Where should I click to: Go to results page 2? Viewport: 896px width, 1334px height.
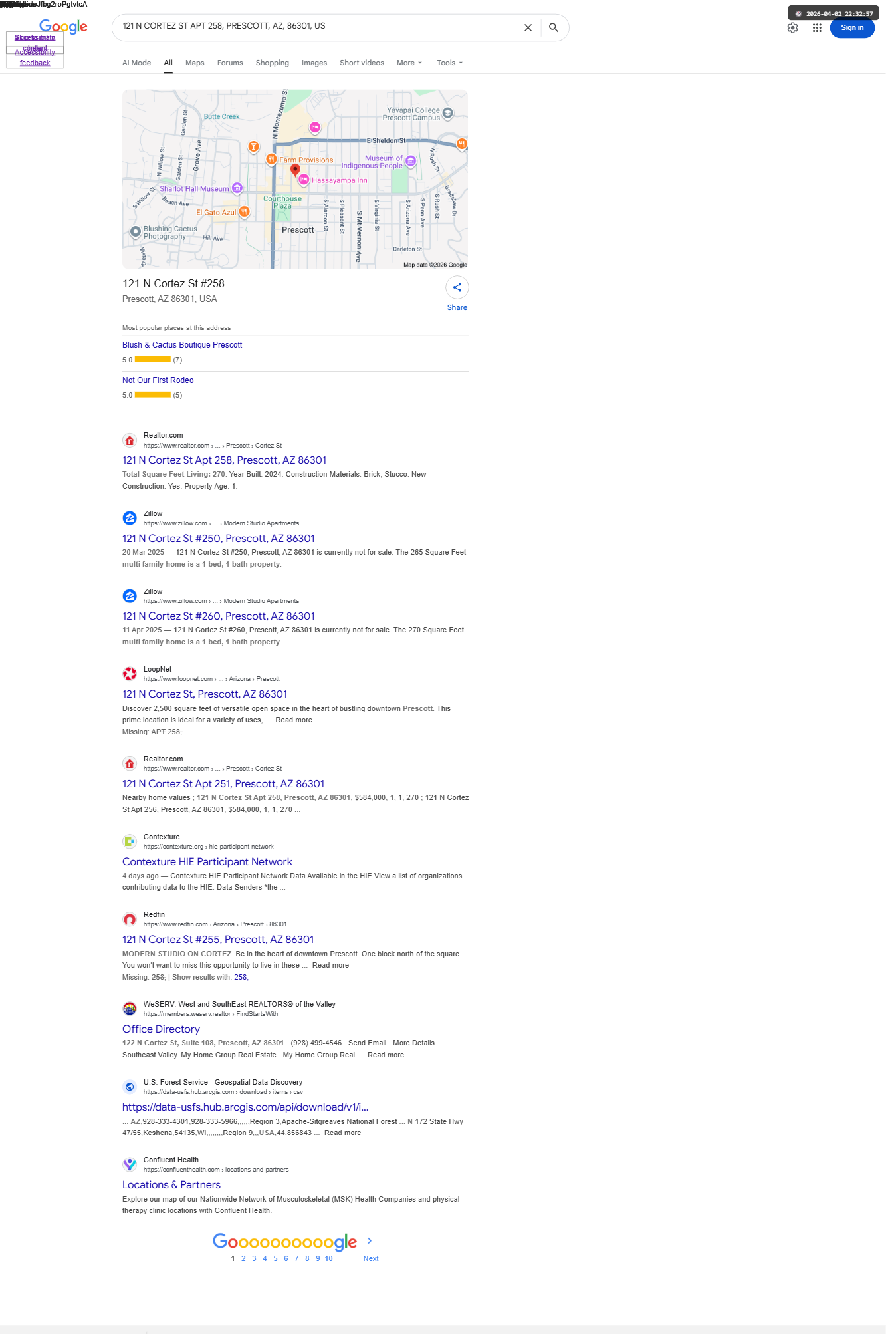coord(243,1258)
